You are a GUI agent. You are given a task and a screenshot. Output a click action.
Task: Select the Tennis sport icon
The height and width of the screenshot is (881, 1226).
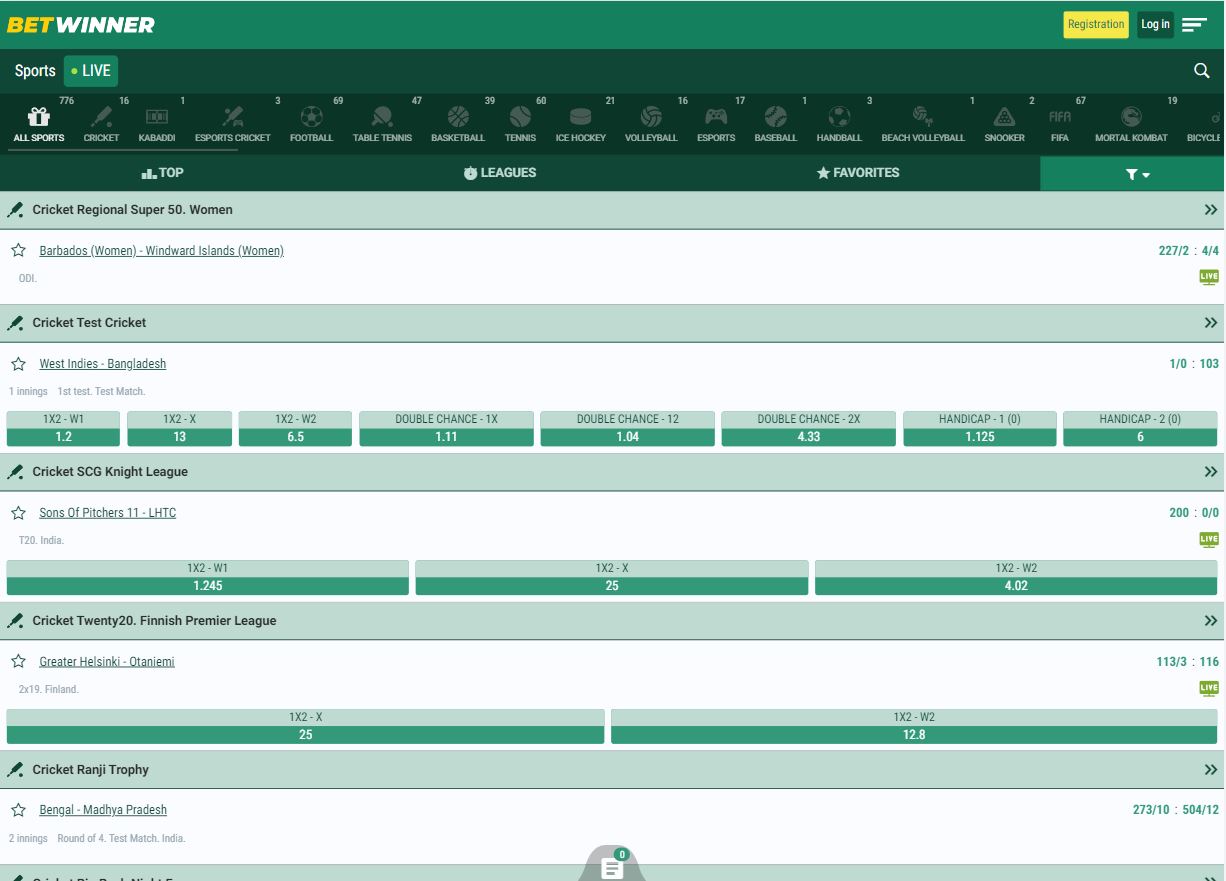(x=520, y=116)
